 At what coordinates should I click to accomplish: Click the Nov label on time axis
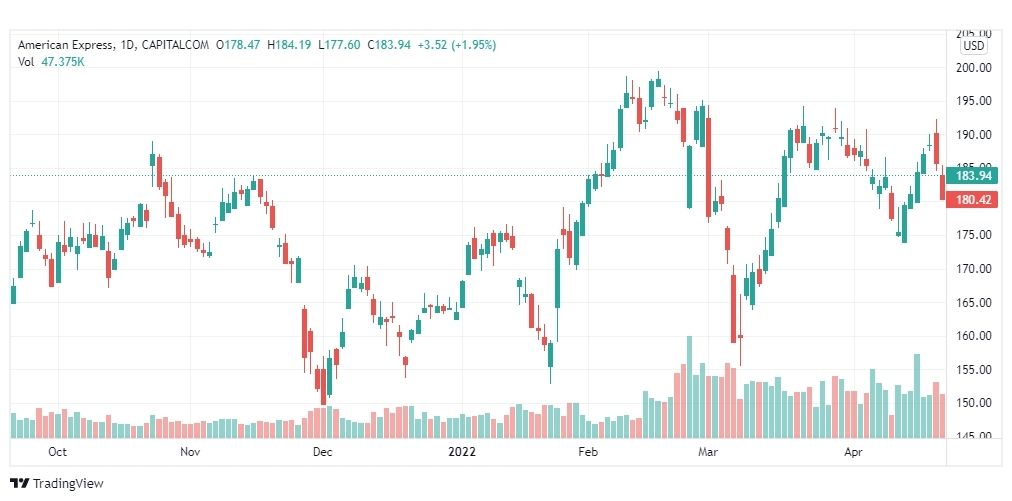pos(190,452)
